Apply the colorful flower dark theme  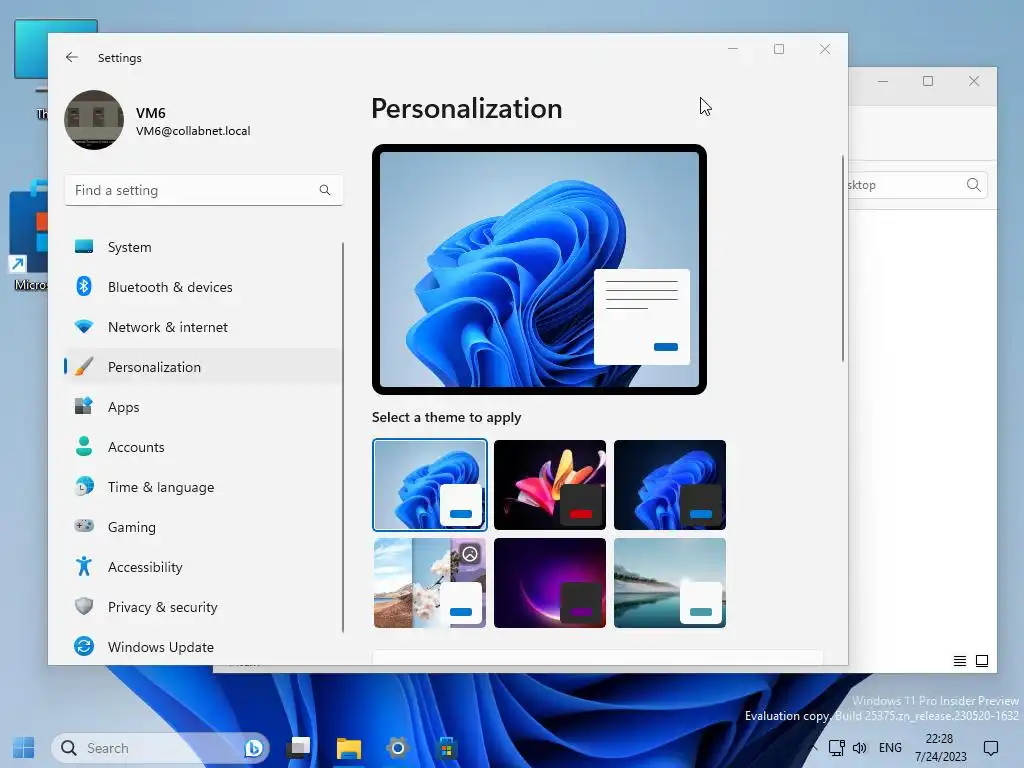tap(550, 485)
